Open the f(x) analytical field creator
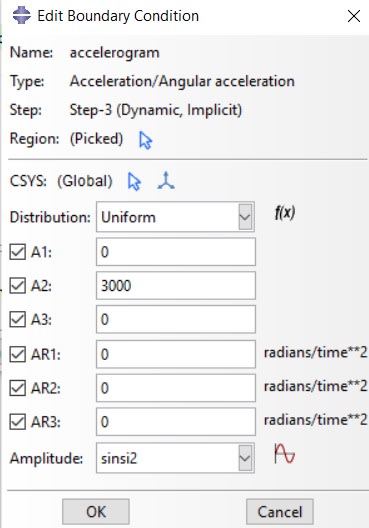The height and width of the screenshot is (528, 369). coord(285,212)
